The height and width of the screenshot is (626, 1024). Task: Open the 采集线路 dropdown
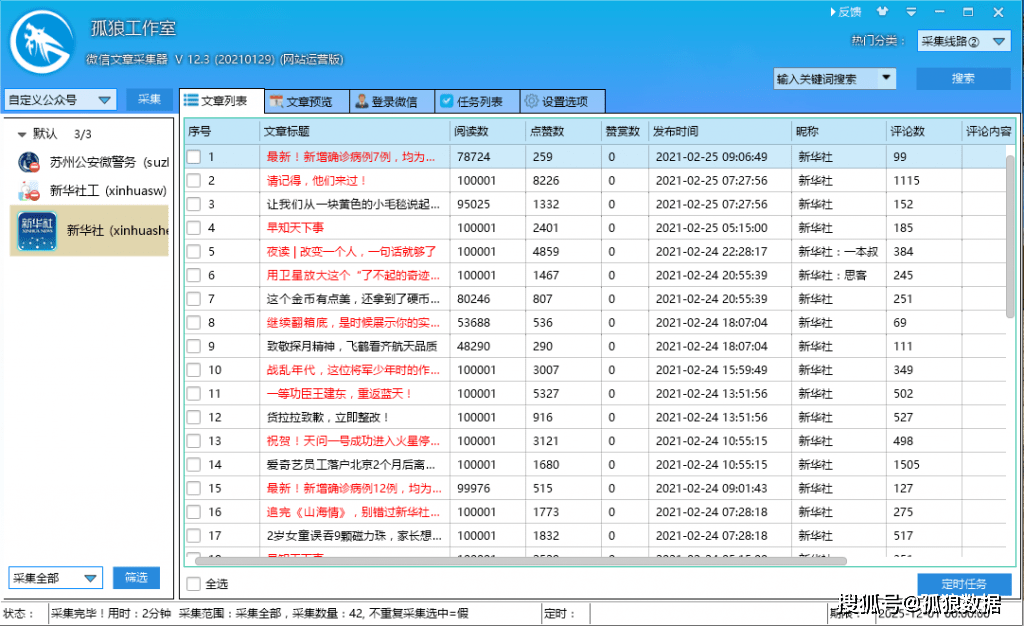(x=964, y=41)
